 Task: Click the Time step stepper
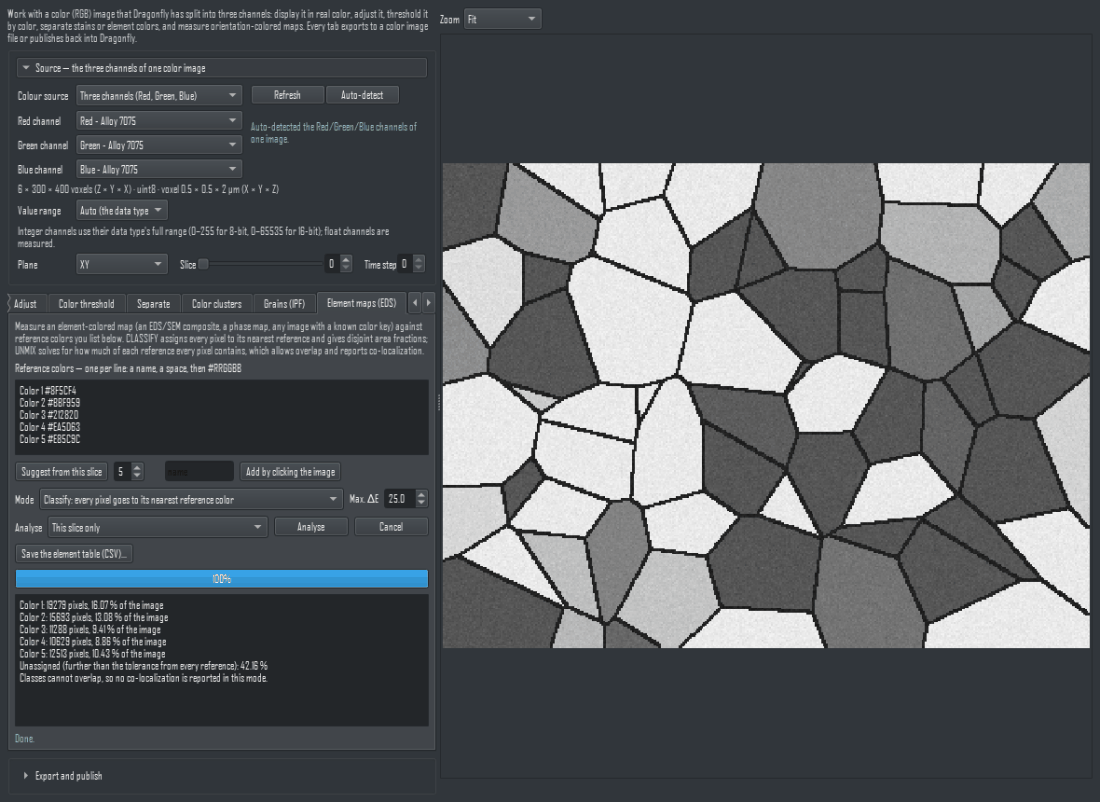click(x=412, y=264)
